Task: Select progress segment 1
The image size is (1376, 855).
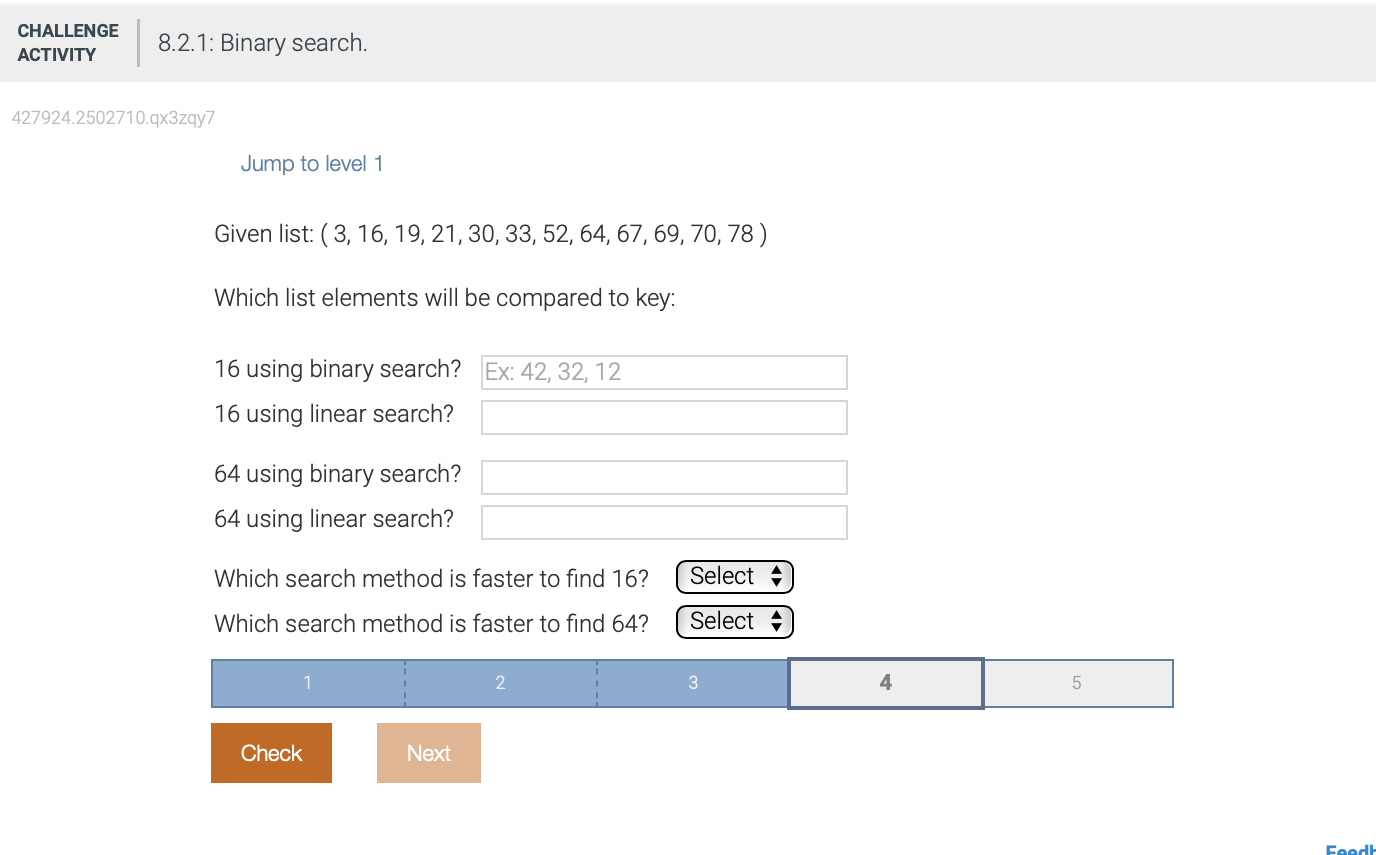Action: point(307,683)
